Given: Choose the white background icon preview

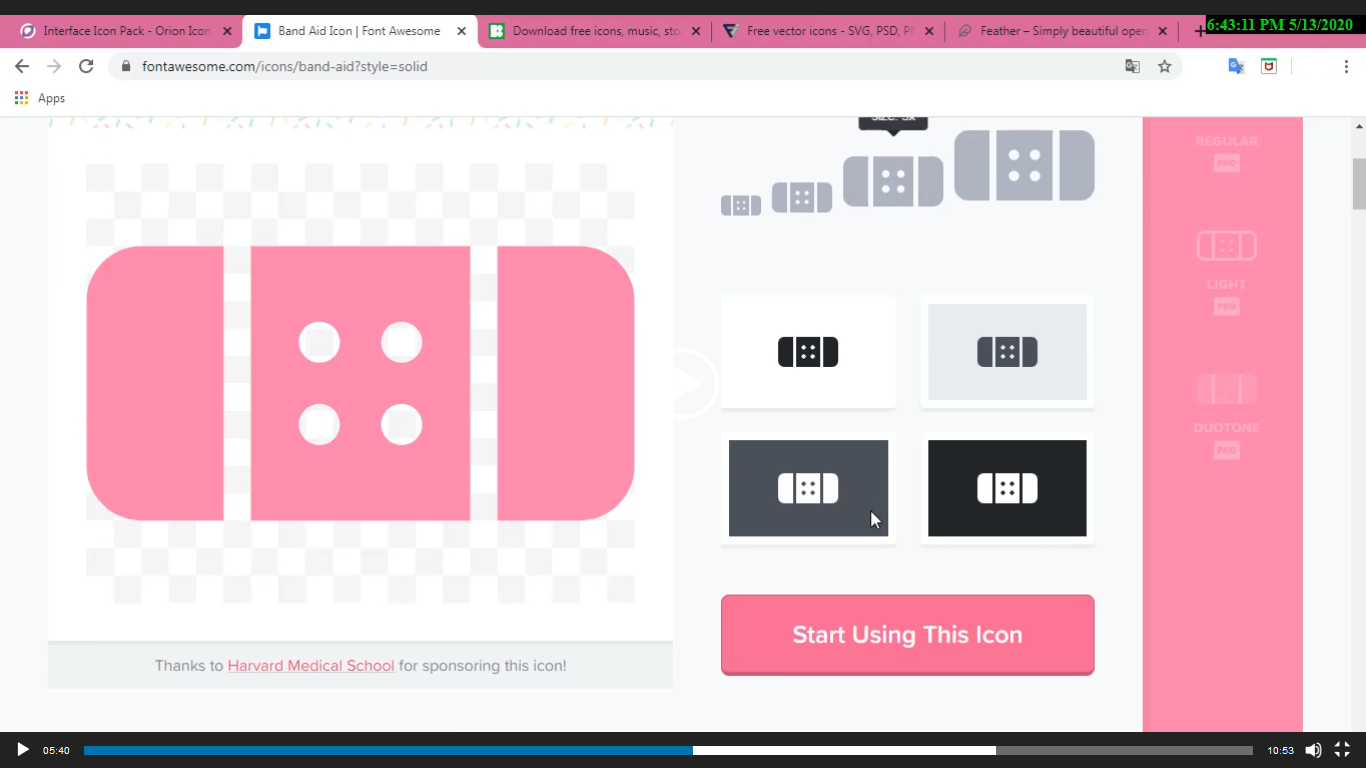Looking at the screenshot, I should point(808,352).
